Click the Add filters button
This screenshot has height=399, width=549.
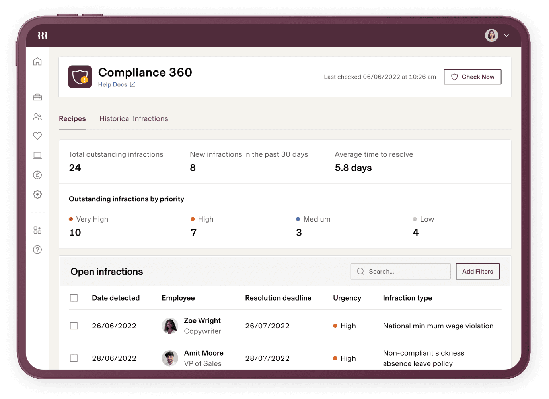pyautogui.click(x=478, y=272)
